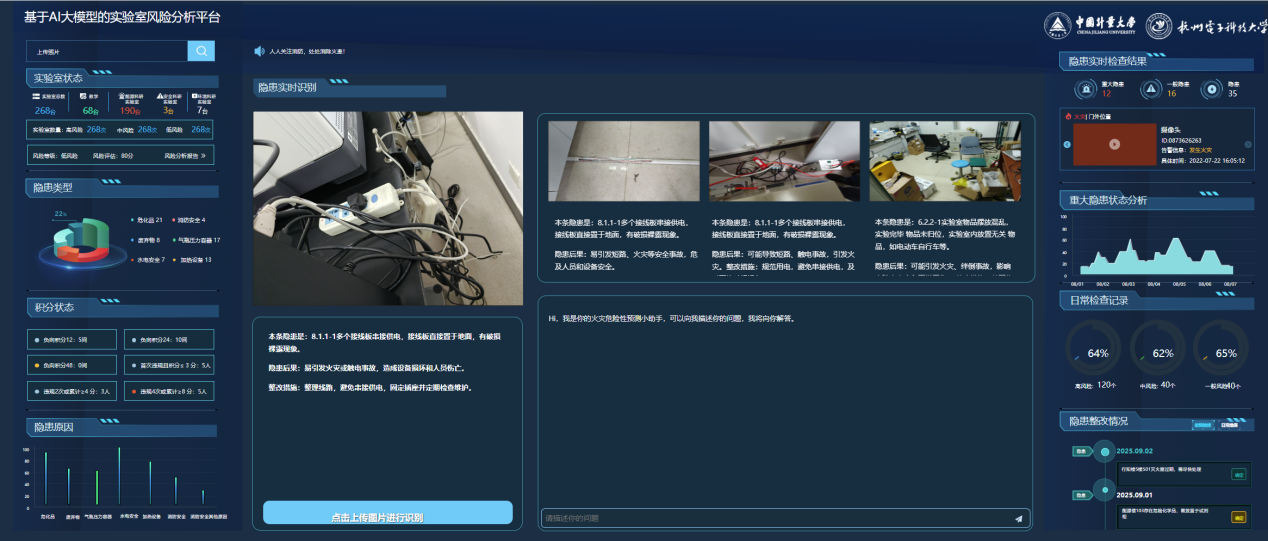
Task: Click the speaker announcement icon
Action: [259, 51]
